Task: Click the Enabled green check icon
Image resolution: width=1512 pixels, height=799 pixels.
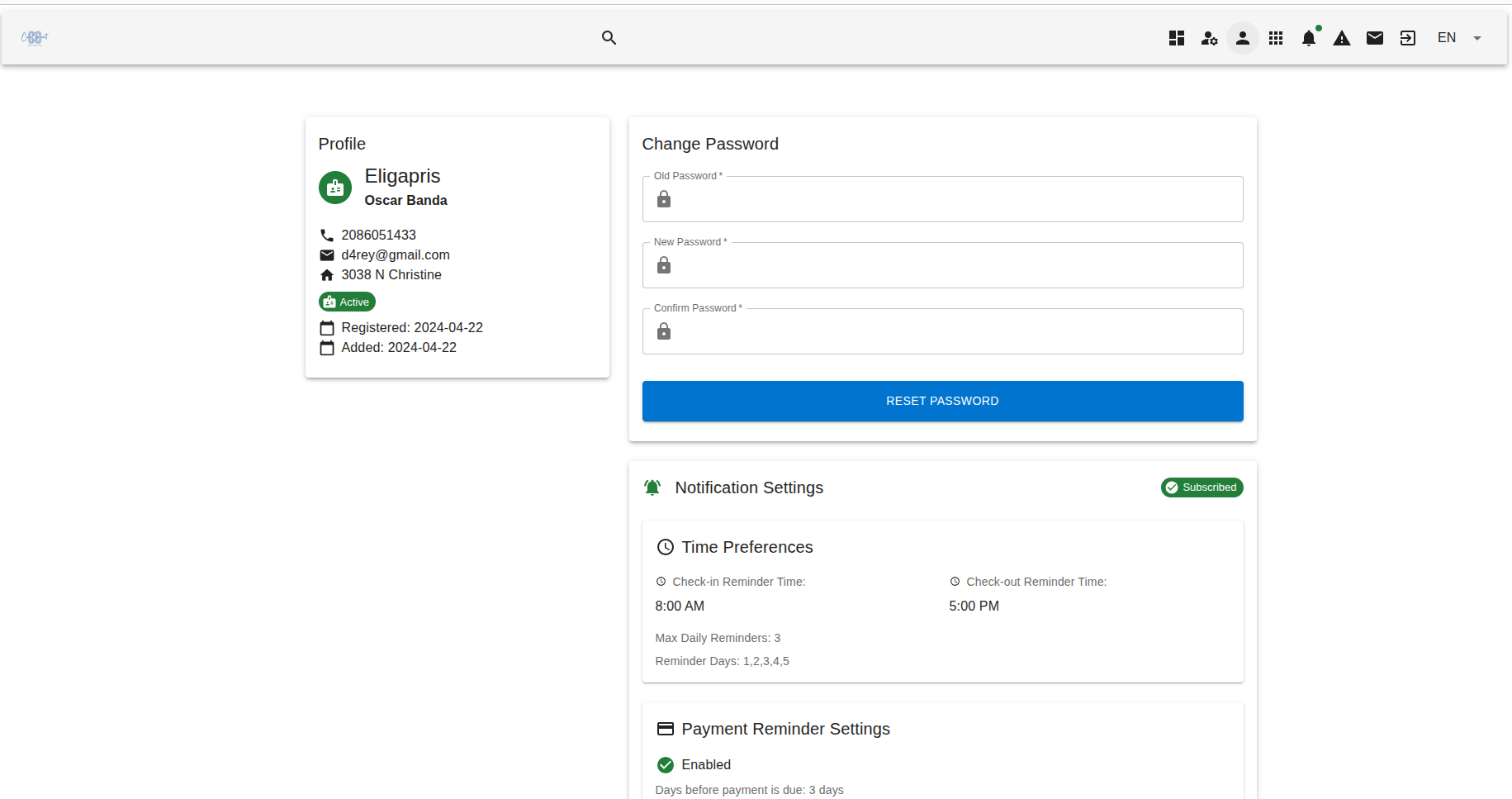Action: point(666,765)
